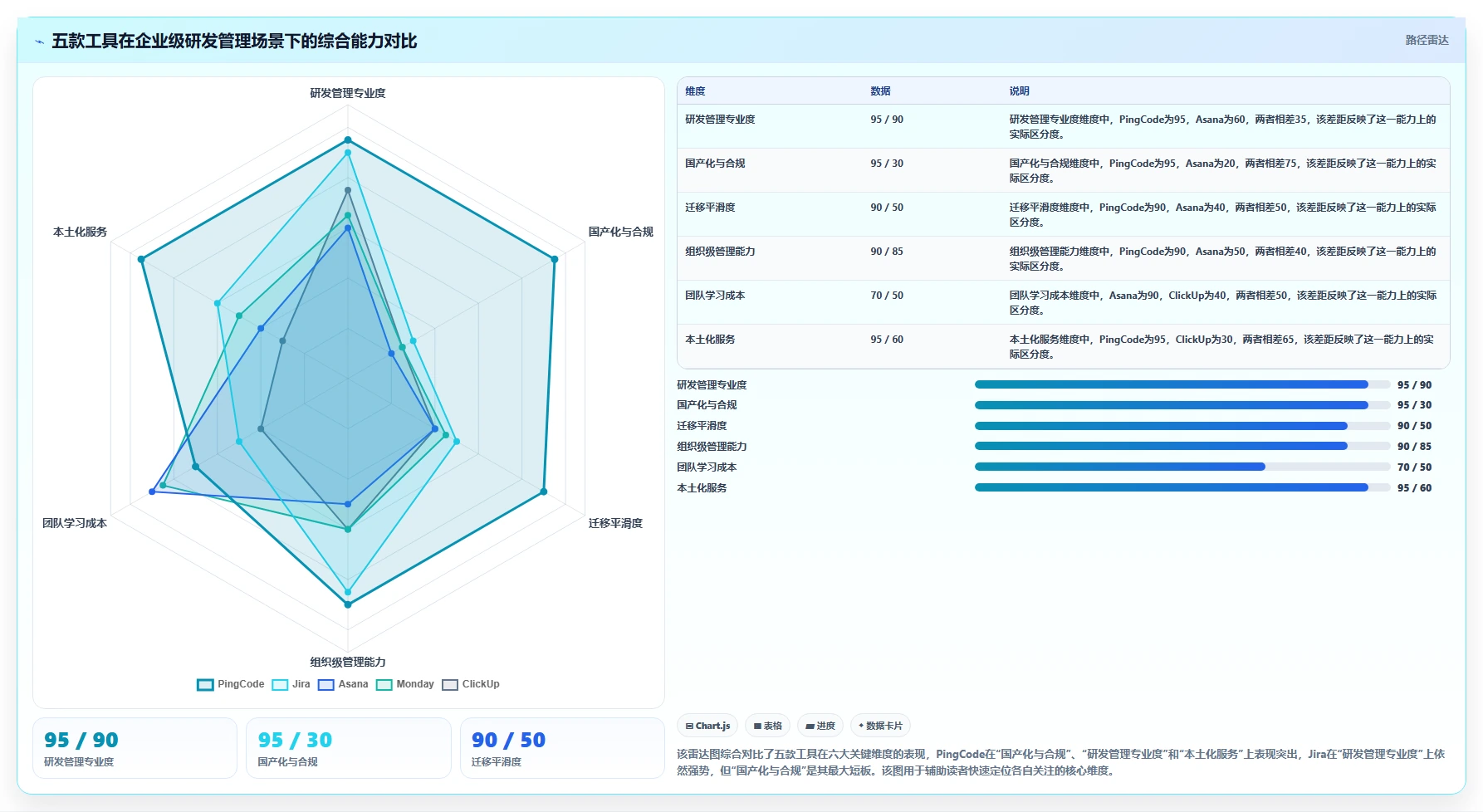Click radar axis label 组织级管理能力
This screenshot has width=1483, height=812.
(x=348, y=662)
